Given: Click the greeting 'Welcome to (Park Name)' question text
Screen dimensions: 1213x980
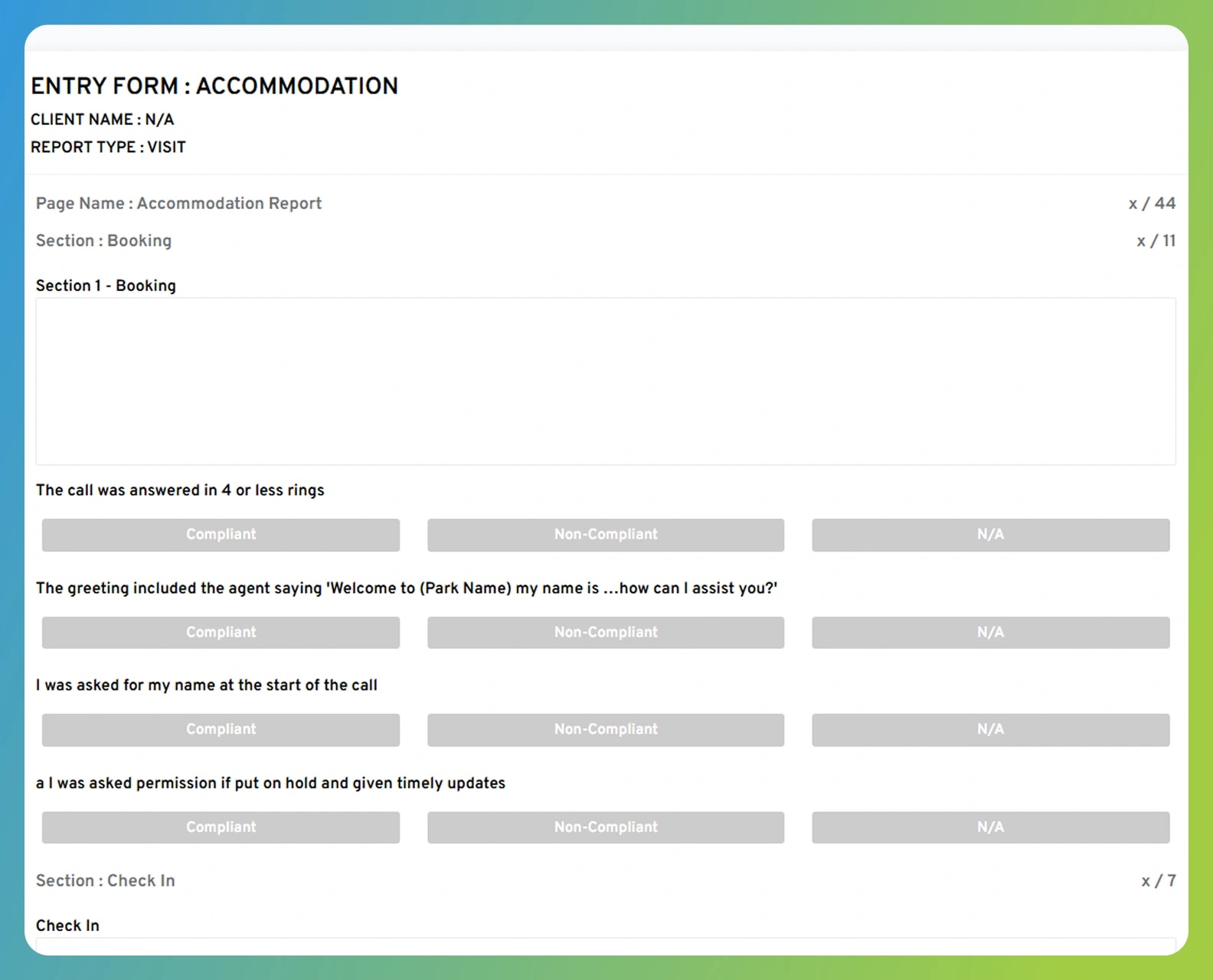Looking at the screenshot, I should coord(407,588).
